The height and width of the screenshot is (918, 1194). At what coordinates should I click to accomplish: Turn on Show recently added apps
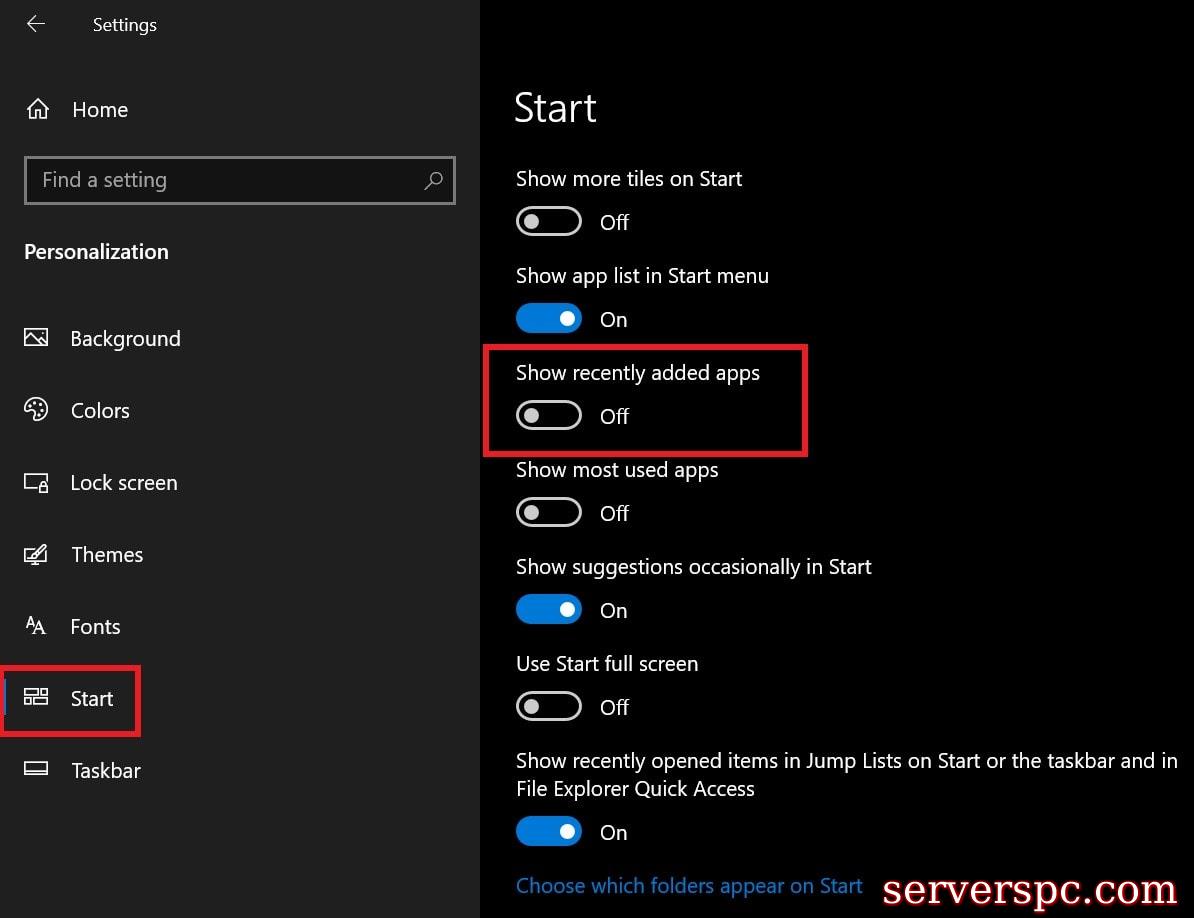(x=548, y=416)
